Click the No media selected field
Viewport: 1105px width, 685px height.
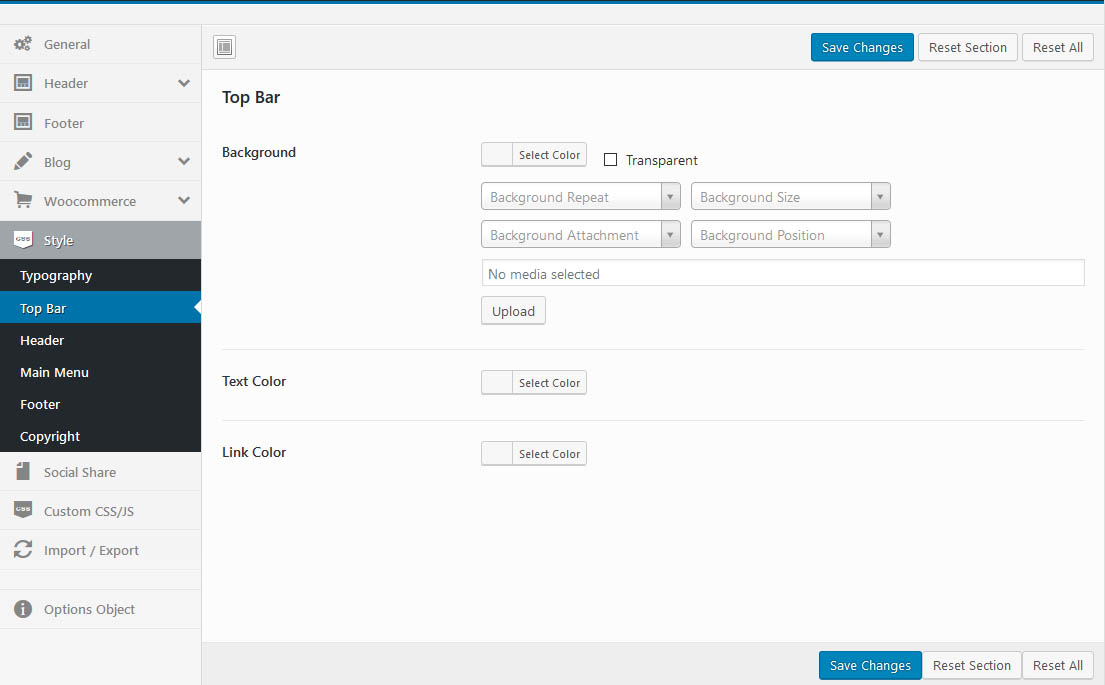point(782,273)
